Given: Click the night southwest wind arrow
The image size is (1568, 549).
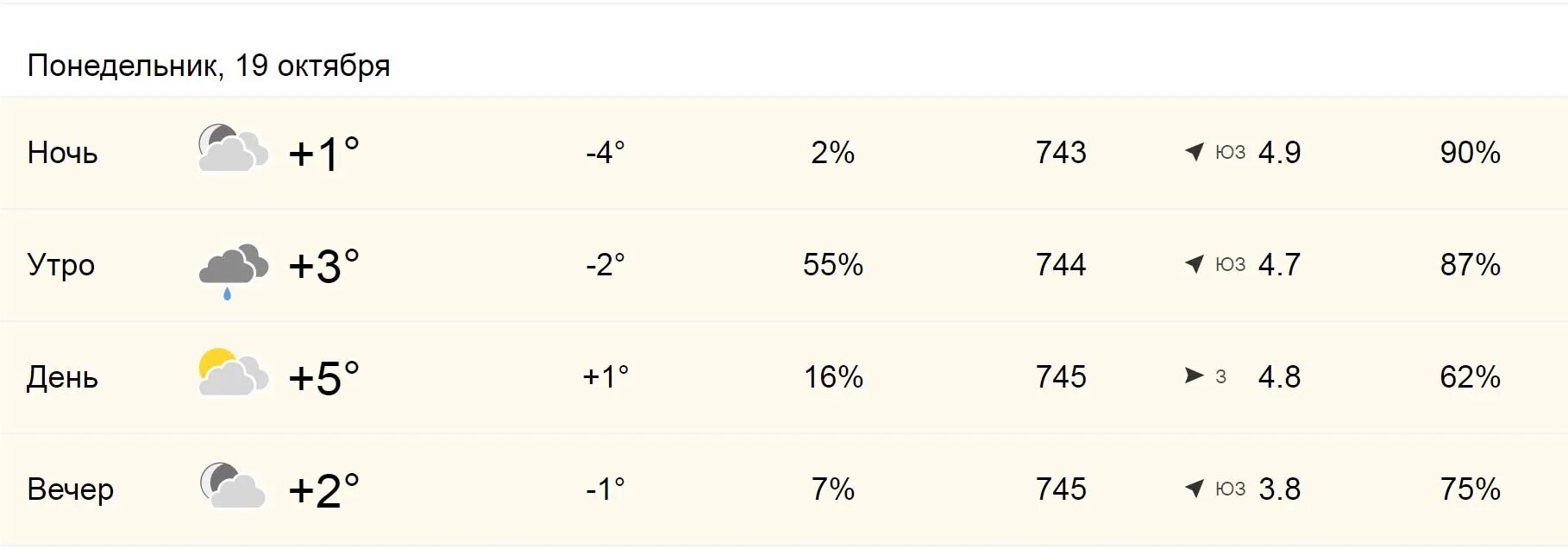Looking at the screenshot, I should point(1195,152).
